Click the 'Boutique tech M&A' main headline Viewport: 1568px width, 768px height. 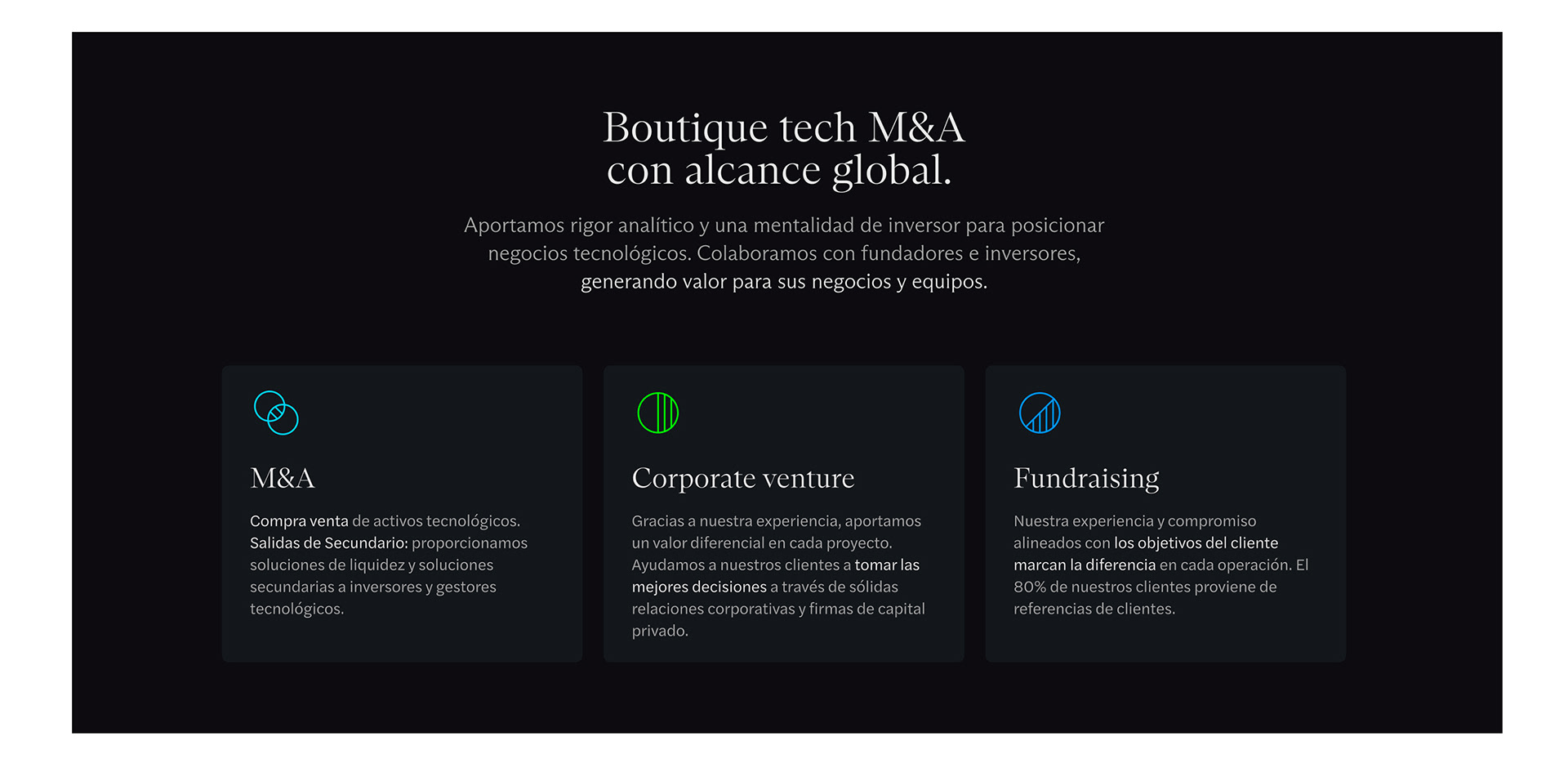tap(783, 128)
